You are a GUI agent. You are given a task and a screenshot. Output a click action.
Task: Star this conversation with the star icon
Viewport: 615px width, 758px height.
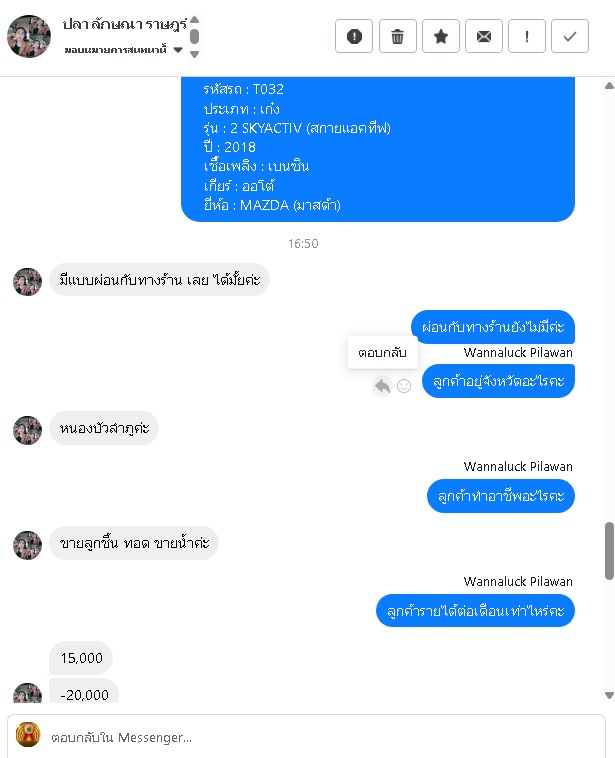[440, 36]
